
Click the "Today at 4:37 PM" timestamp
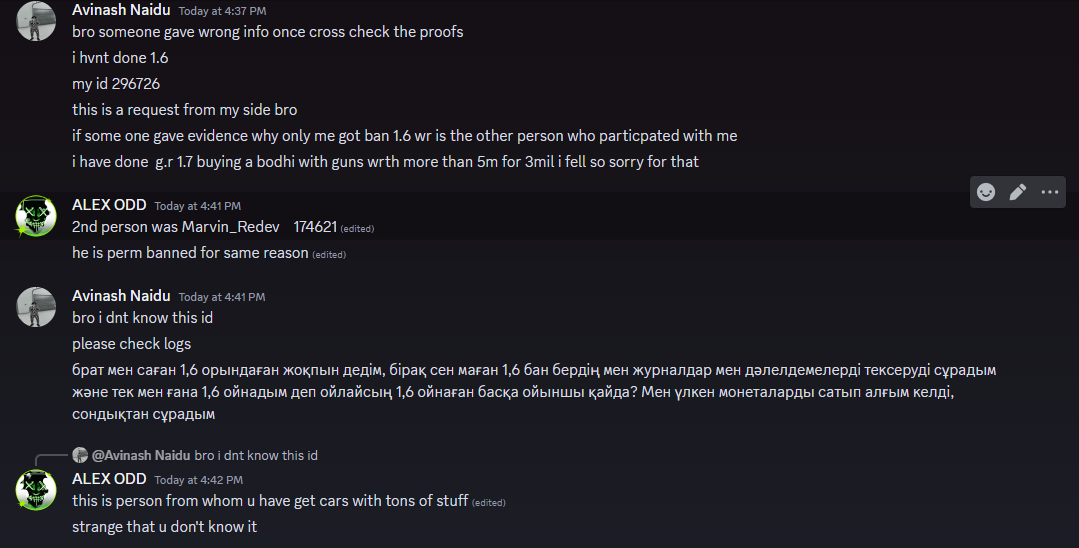[222, 11]
